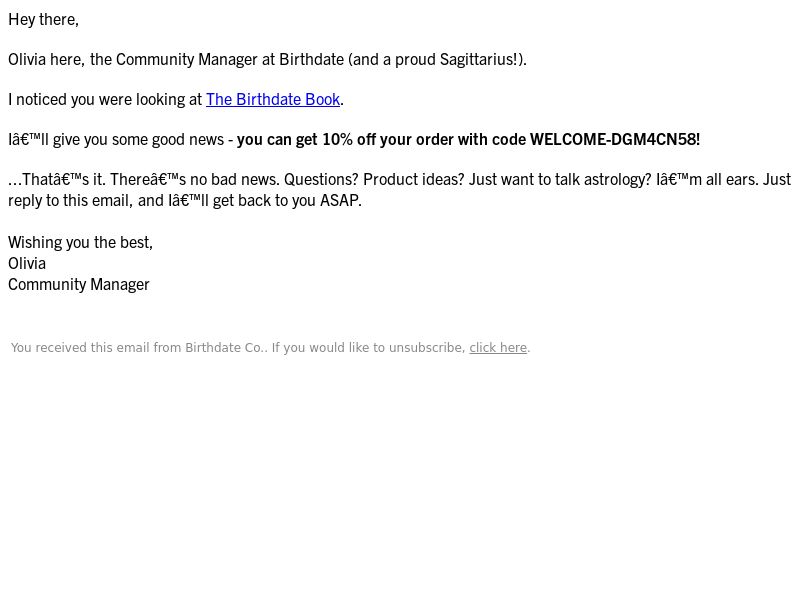Click the unsubscribe 'click here' link
Screen dimensions: 800x600
pyautogui.click(x=497, y=348)
